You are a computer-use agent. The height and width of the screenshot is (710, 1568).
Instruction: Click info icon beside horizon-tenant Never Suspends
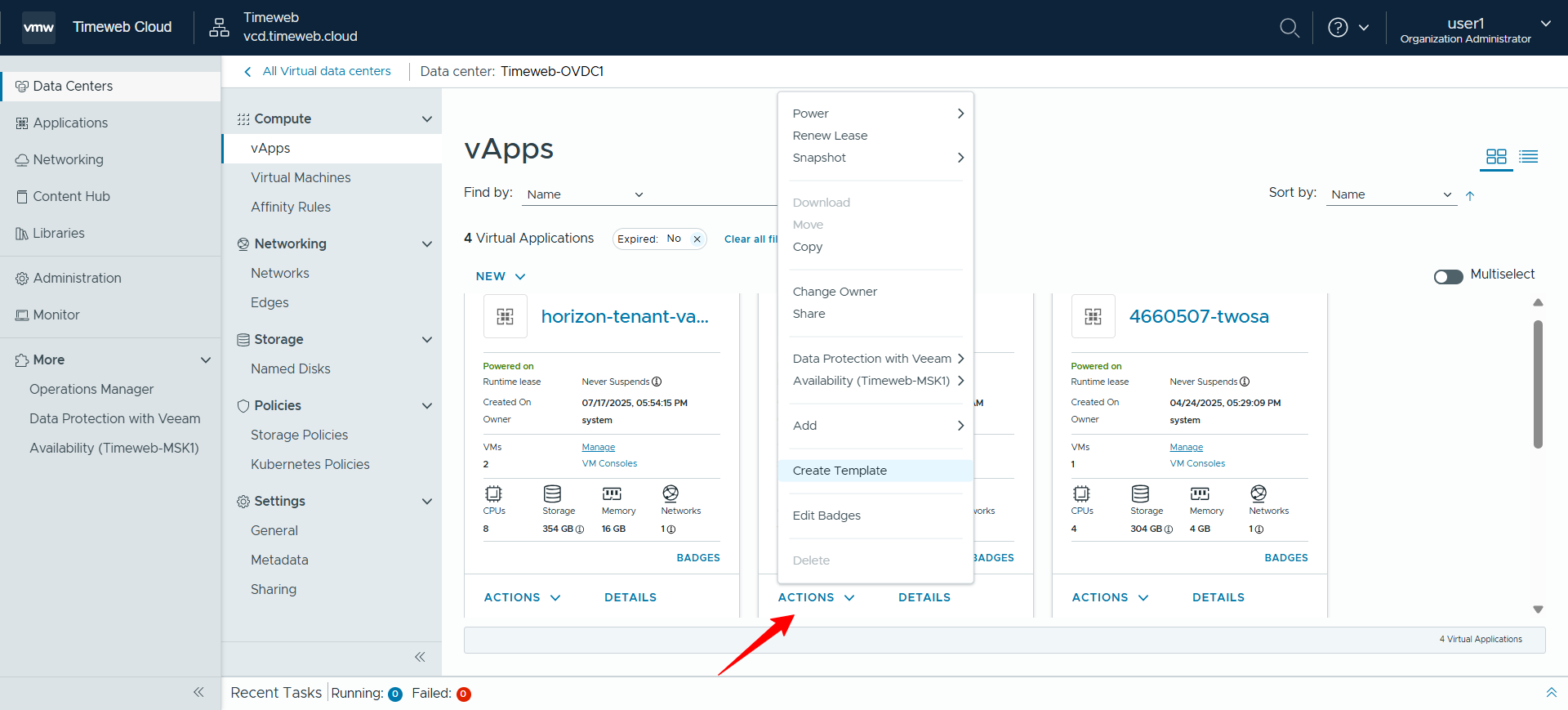(x=657, y=382)
